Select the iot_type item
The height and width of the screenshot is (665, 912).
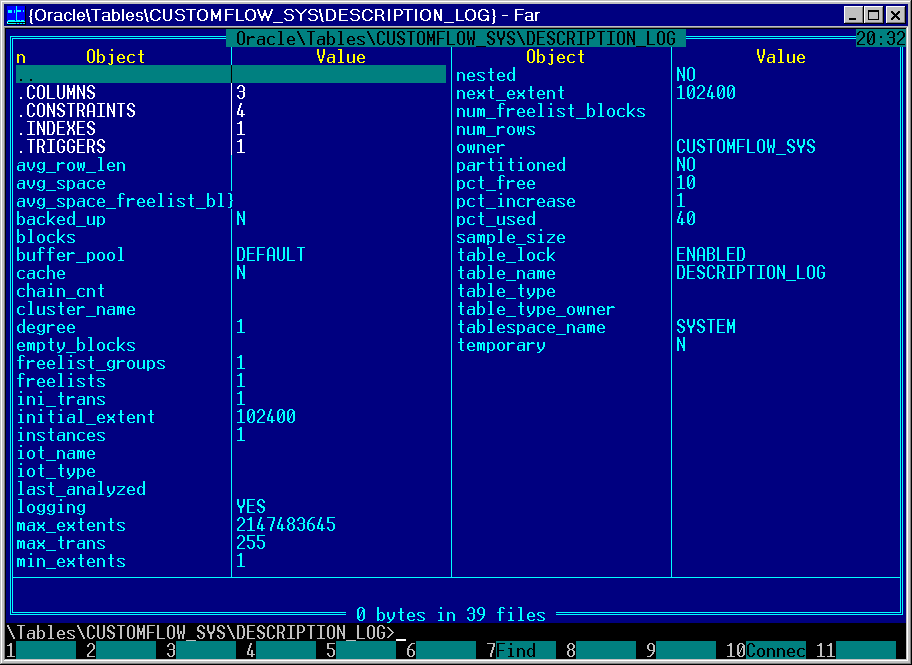coord(56,471)
